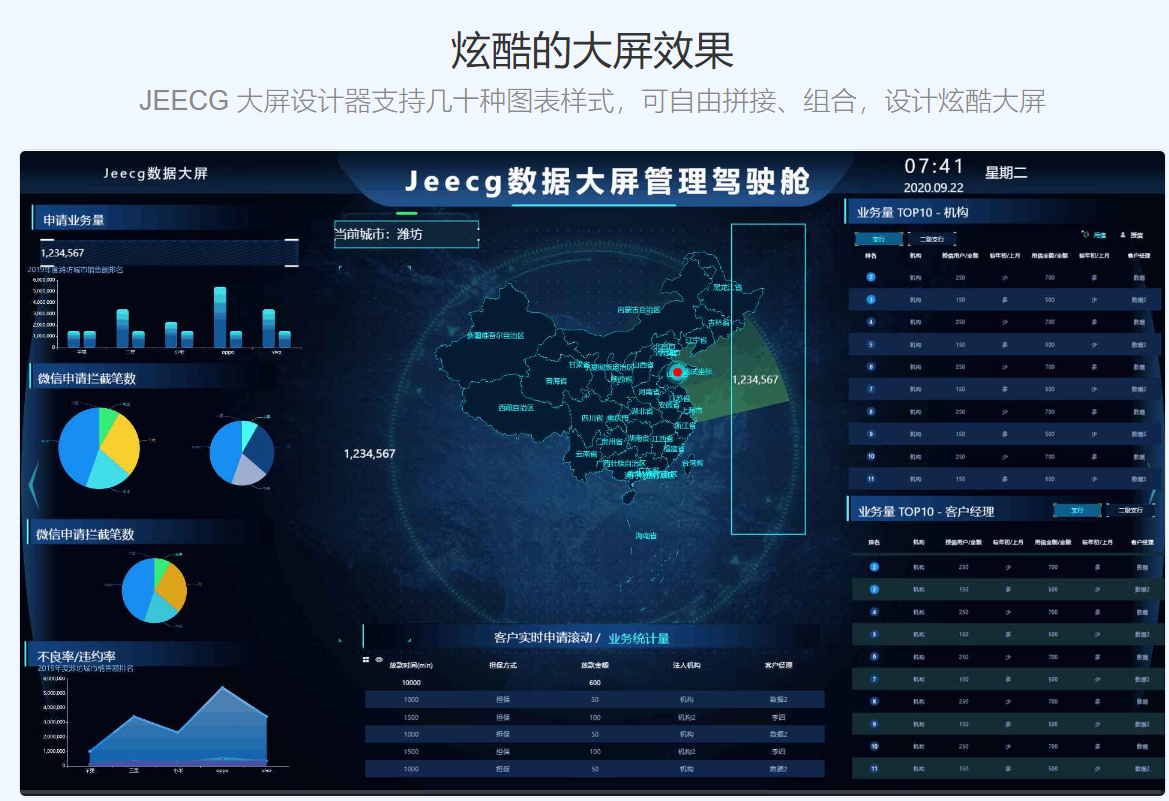Click the red location marker on the map
This screenshot has height=801, width=1169.
677,371
